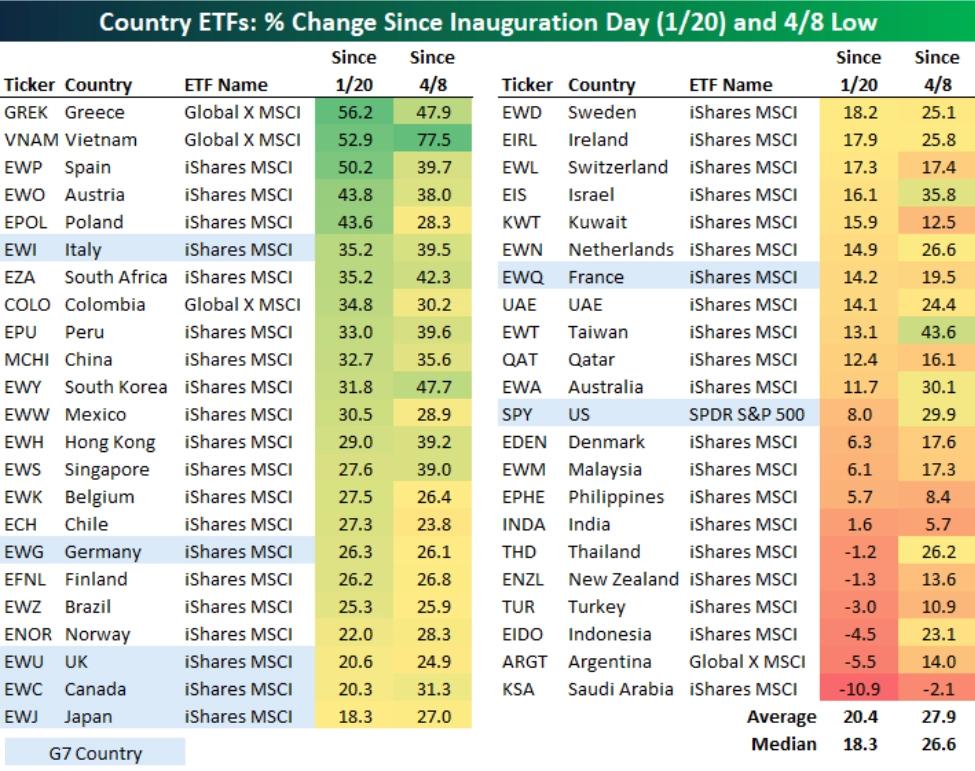Click the left Country column header
Image resolution: width=975 pixels, height=771 pixels.
98,85
